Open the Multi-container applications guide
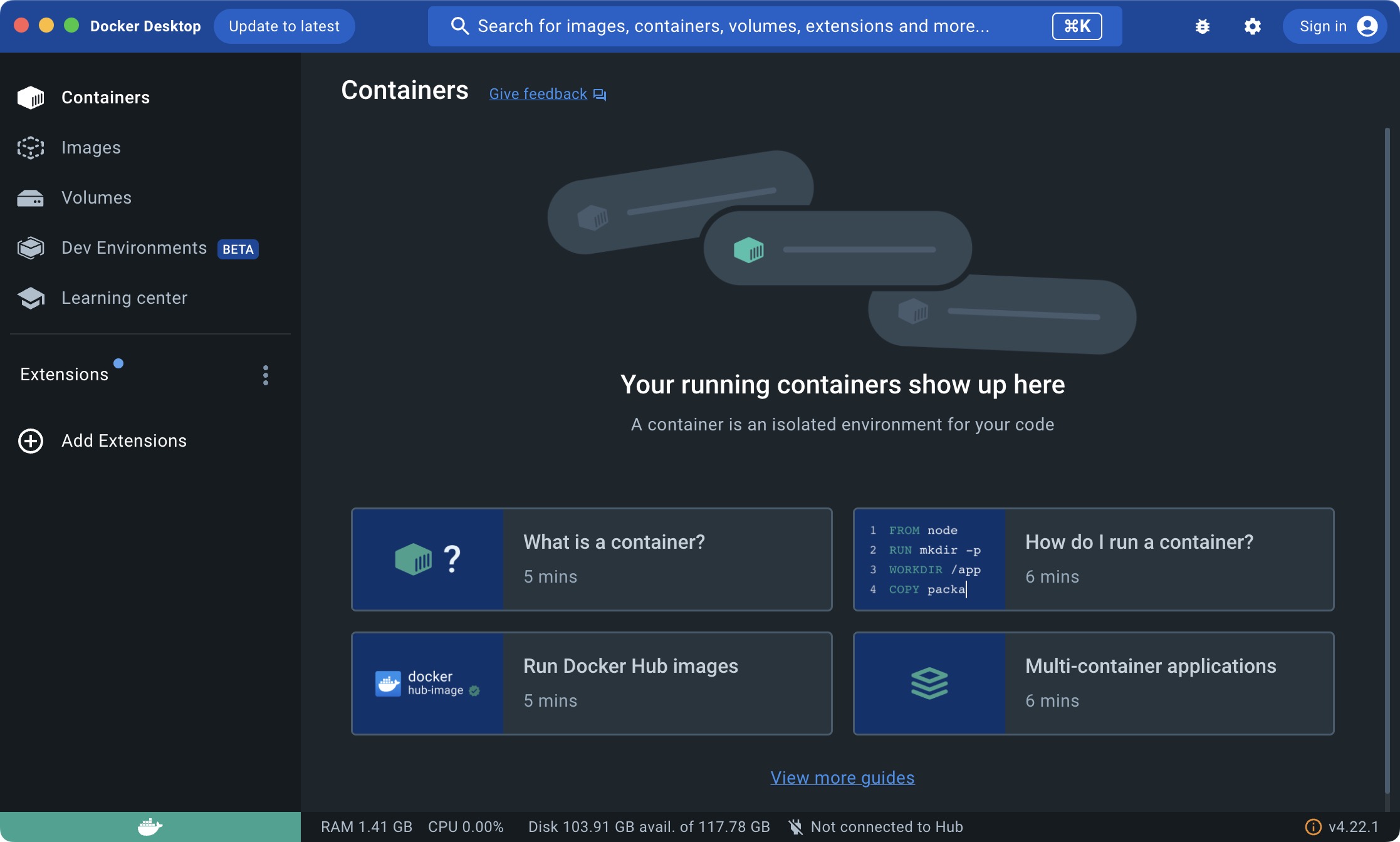Screen dimensions: 1400x842 click(x=1094, y=683)
